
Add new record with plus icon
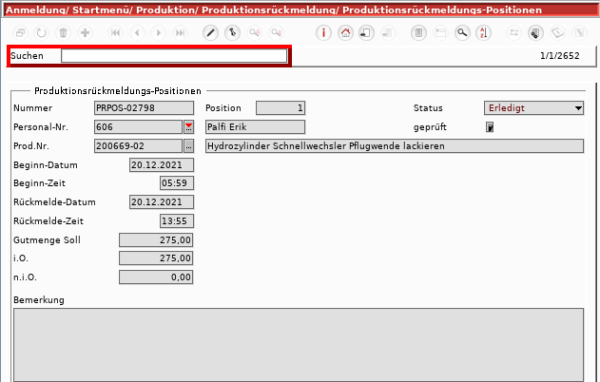pyautogui.click(x=85, y=33)
